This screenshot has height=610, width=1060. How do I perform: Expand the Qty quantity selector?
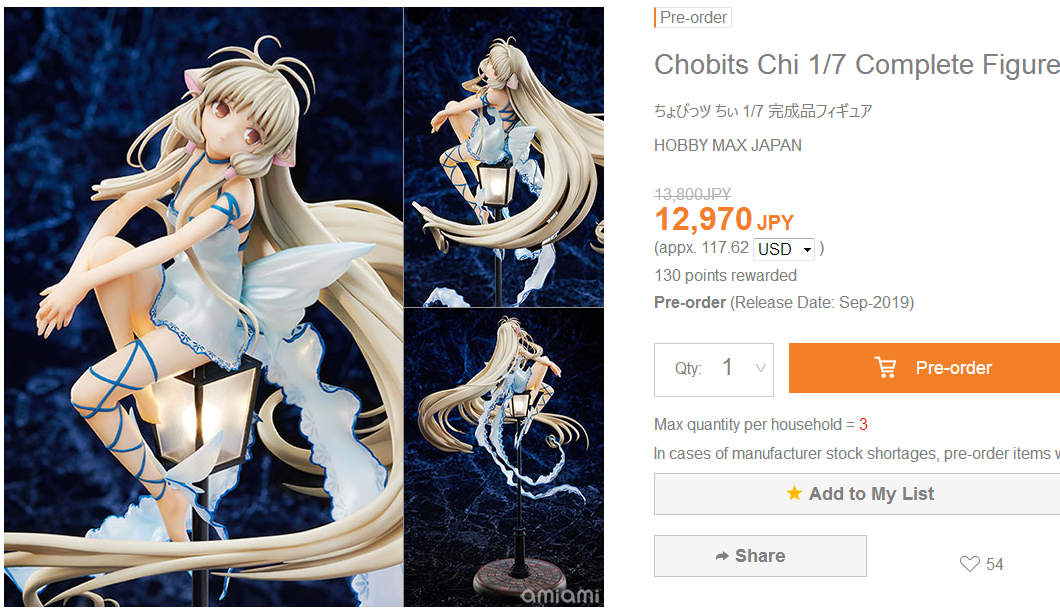(714, 370)
